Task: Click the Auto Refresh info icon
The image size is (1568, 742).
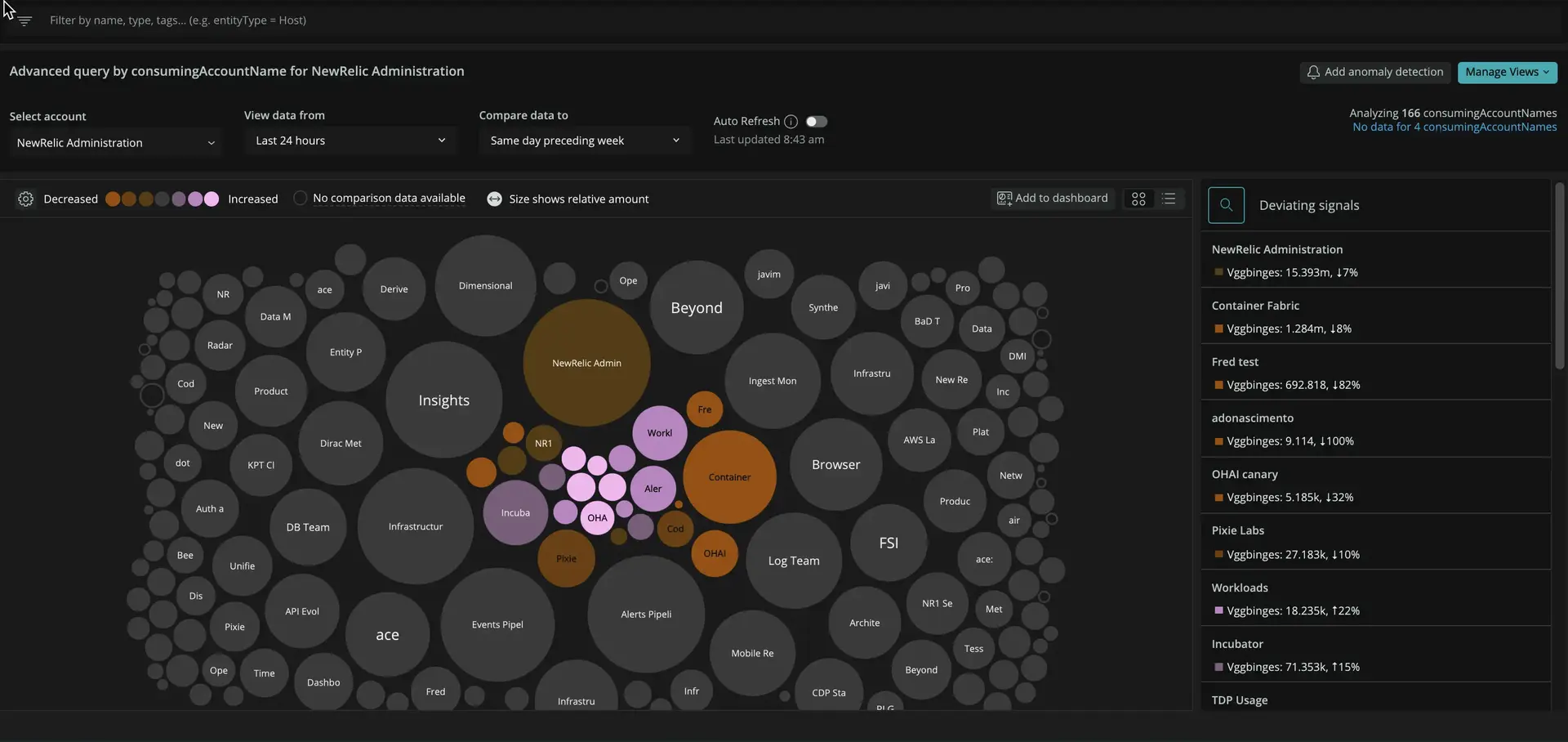Action: 791,122
